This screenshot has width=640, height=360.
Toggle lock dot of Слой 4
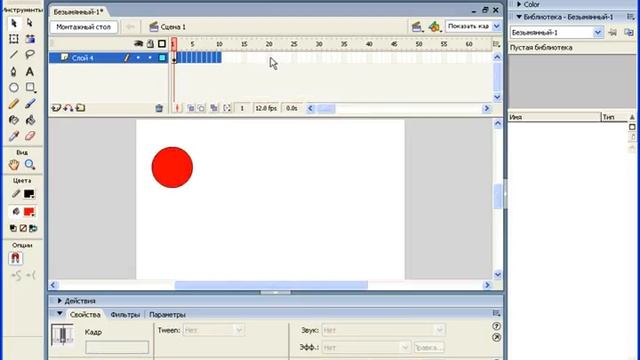[150, 58]
